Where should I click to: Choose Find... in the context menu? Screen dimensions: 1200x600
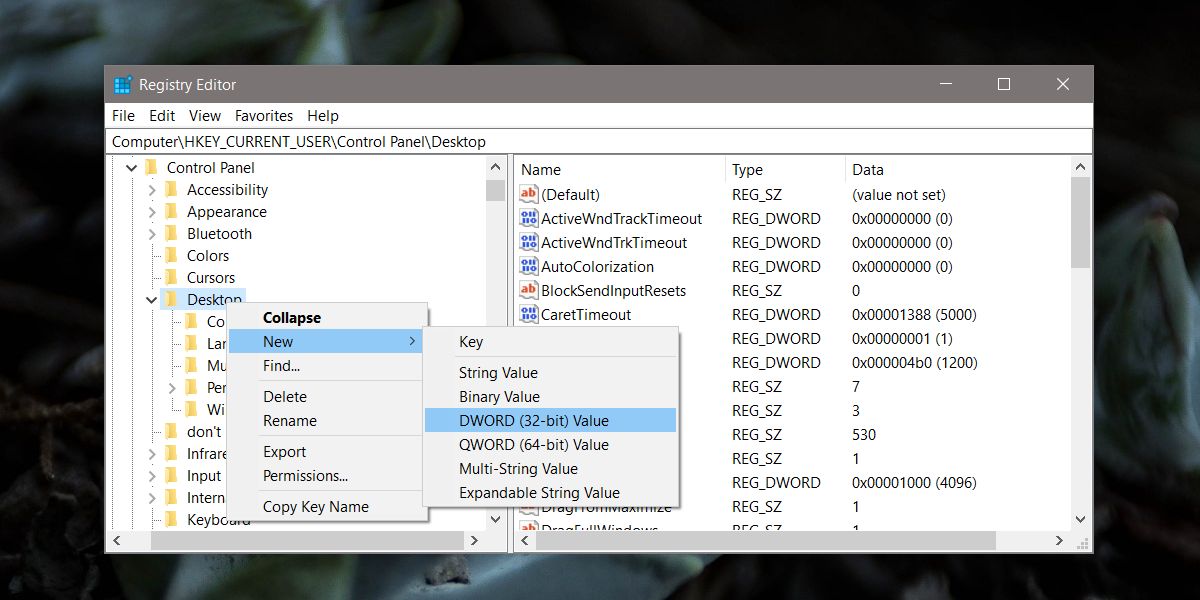(327, 365)
